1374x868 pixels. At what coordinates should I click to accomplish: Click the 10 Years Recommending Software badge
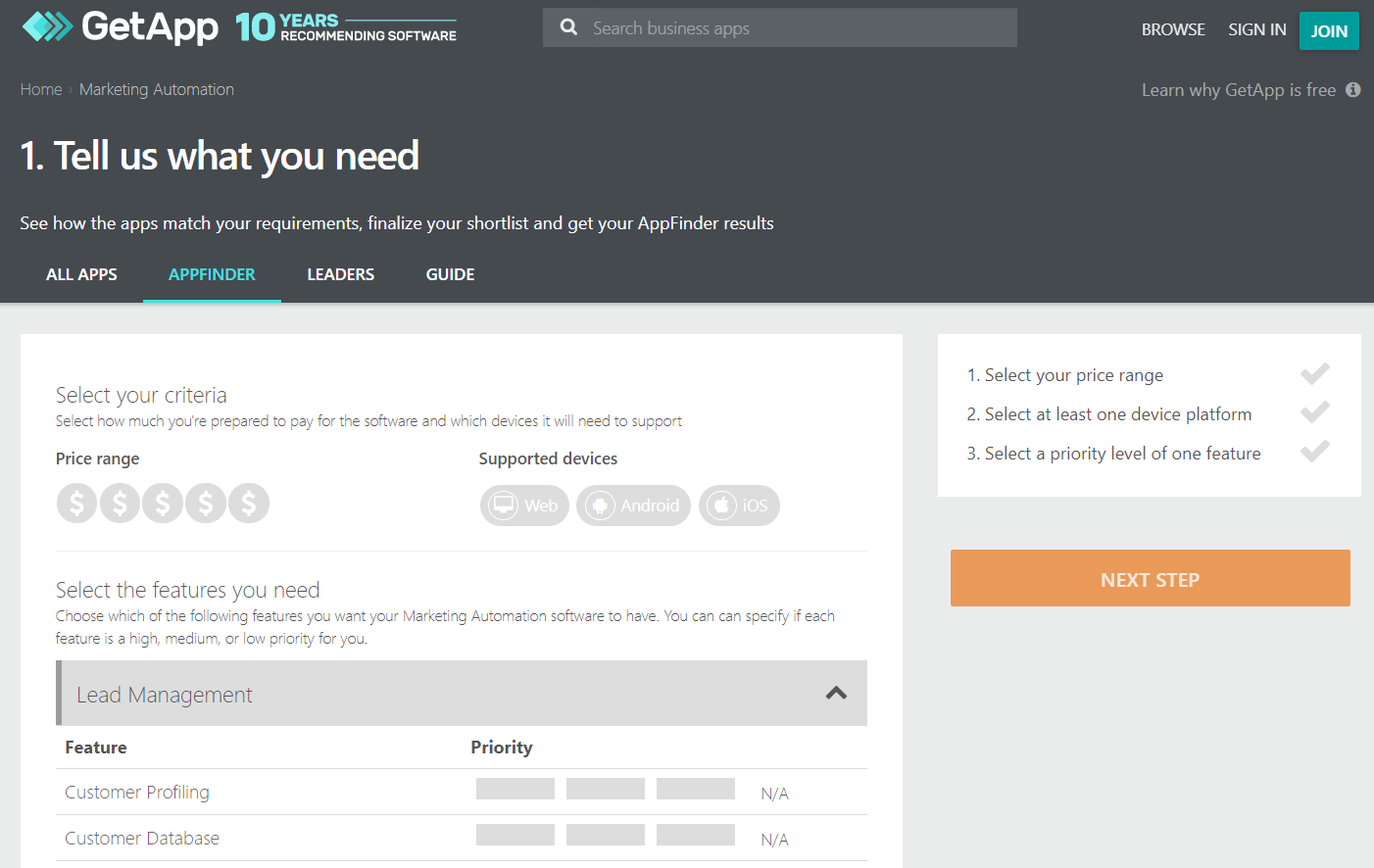(346, 27)
